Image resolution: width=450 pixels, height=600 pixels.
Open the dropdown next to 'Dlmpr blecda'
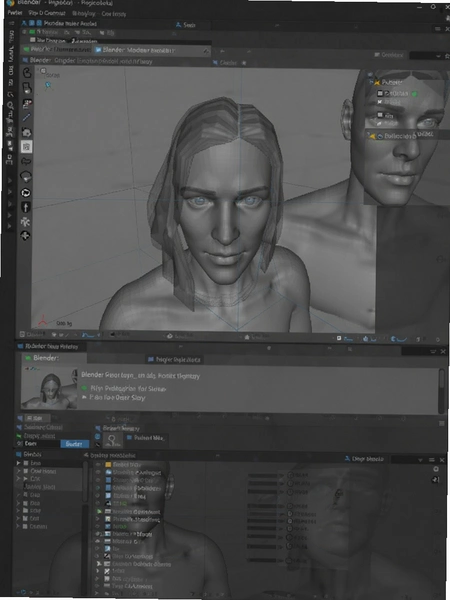coord(420,460)
